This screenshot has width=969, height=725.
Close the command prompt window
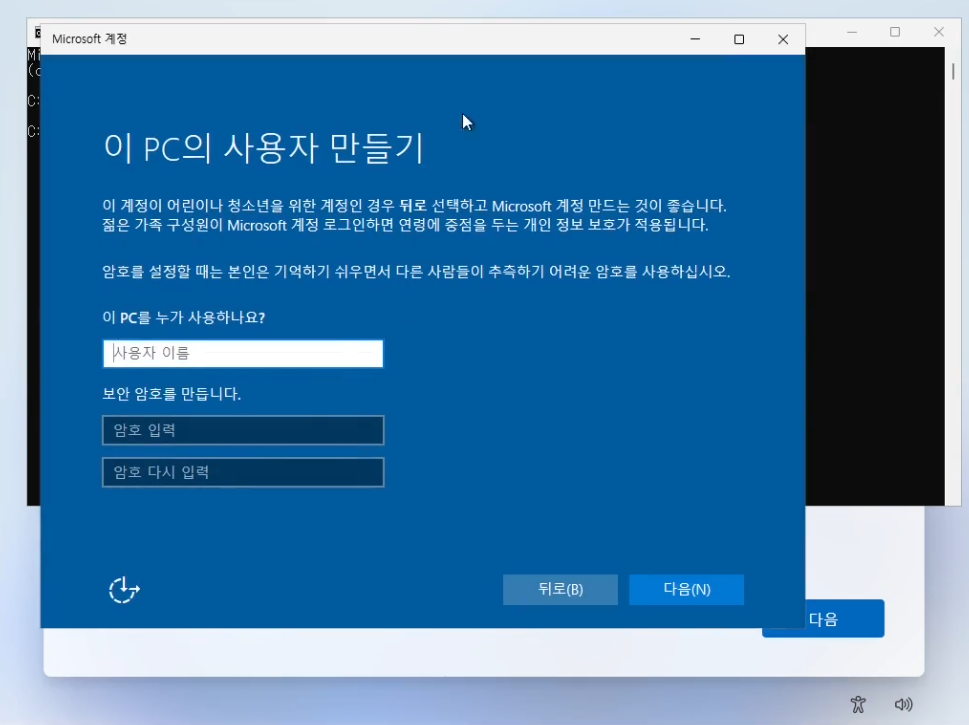939,32
